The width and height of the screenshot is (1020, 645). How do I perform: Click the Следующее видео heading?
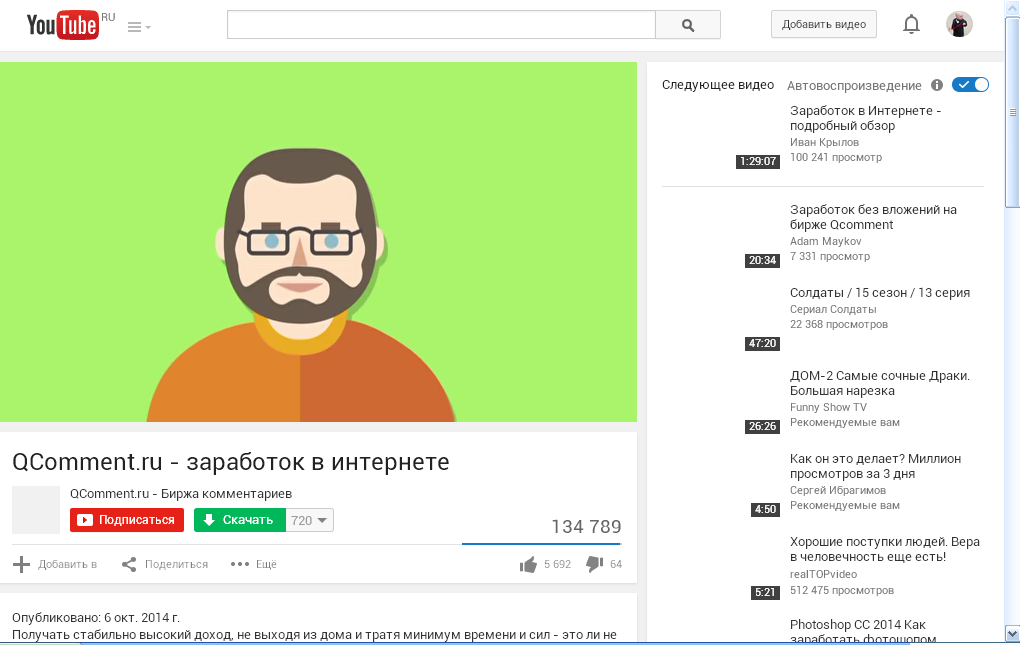click(718, 85)
